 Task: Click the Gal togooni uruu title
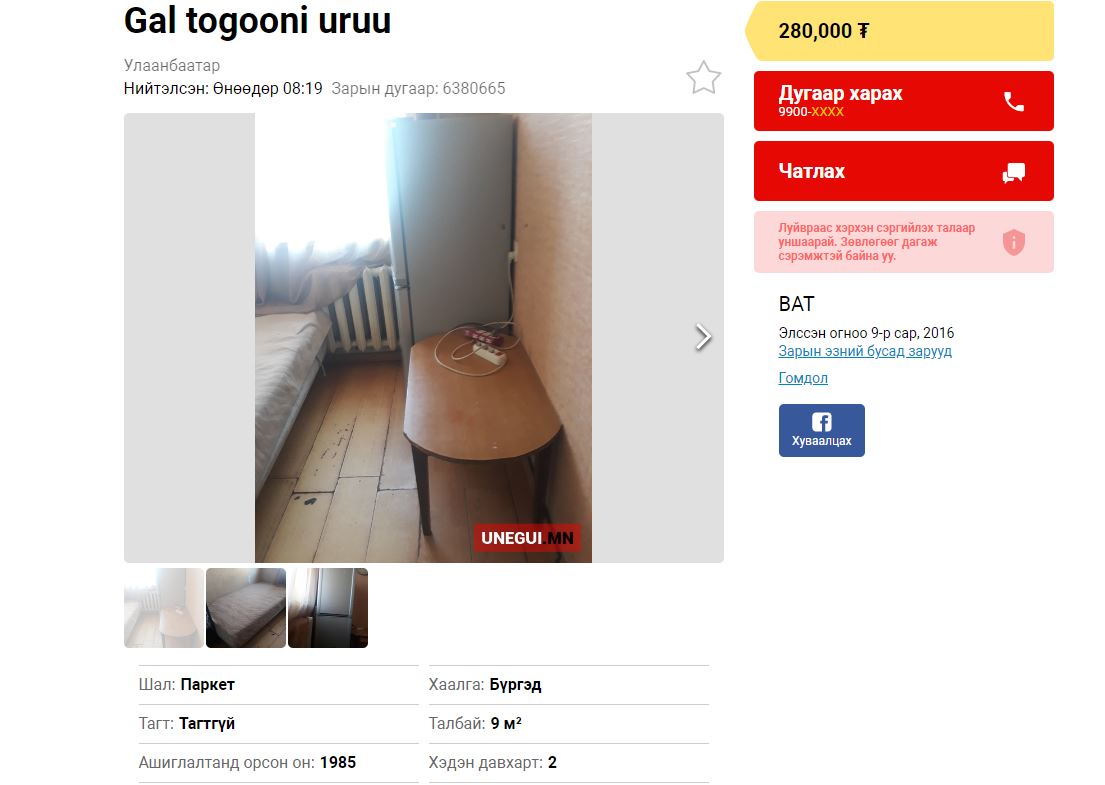tap(257, 20)
